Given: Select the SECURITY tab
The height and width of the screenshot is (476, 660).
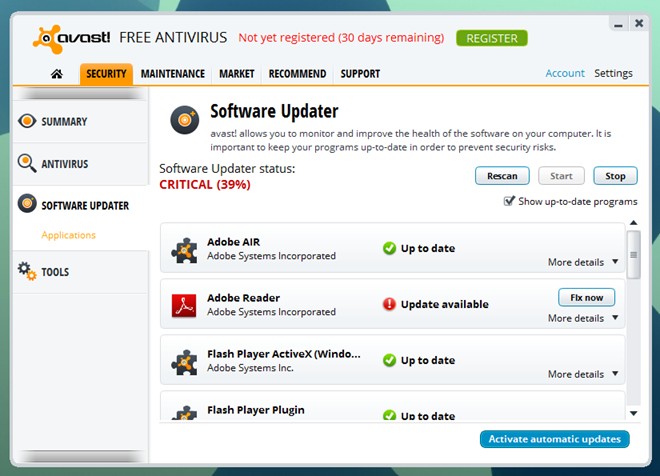Looking at the screenshot, I should coord(106,74).
